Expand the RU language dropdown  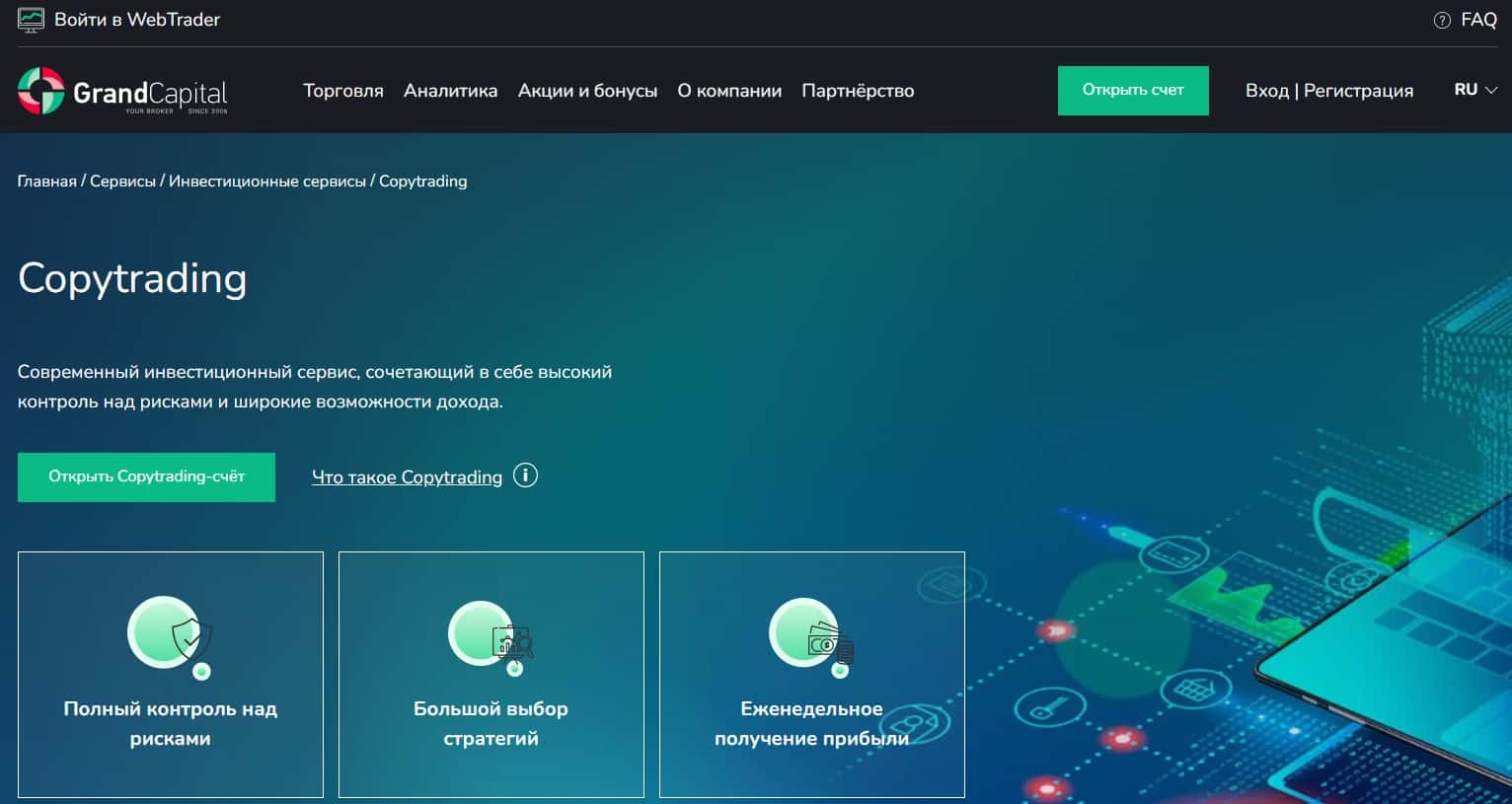click(x=1475, y=90)
